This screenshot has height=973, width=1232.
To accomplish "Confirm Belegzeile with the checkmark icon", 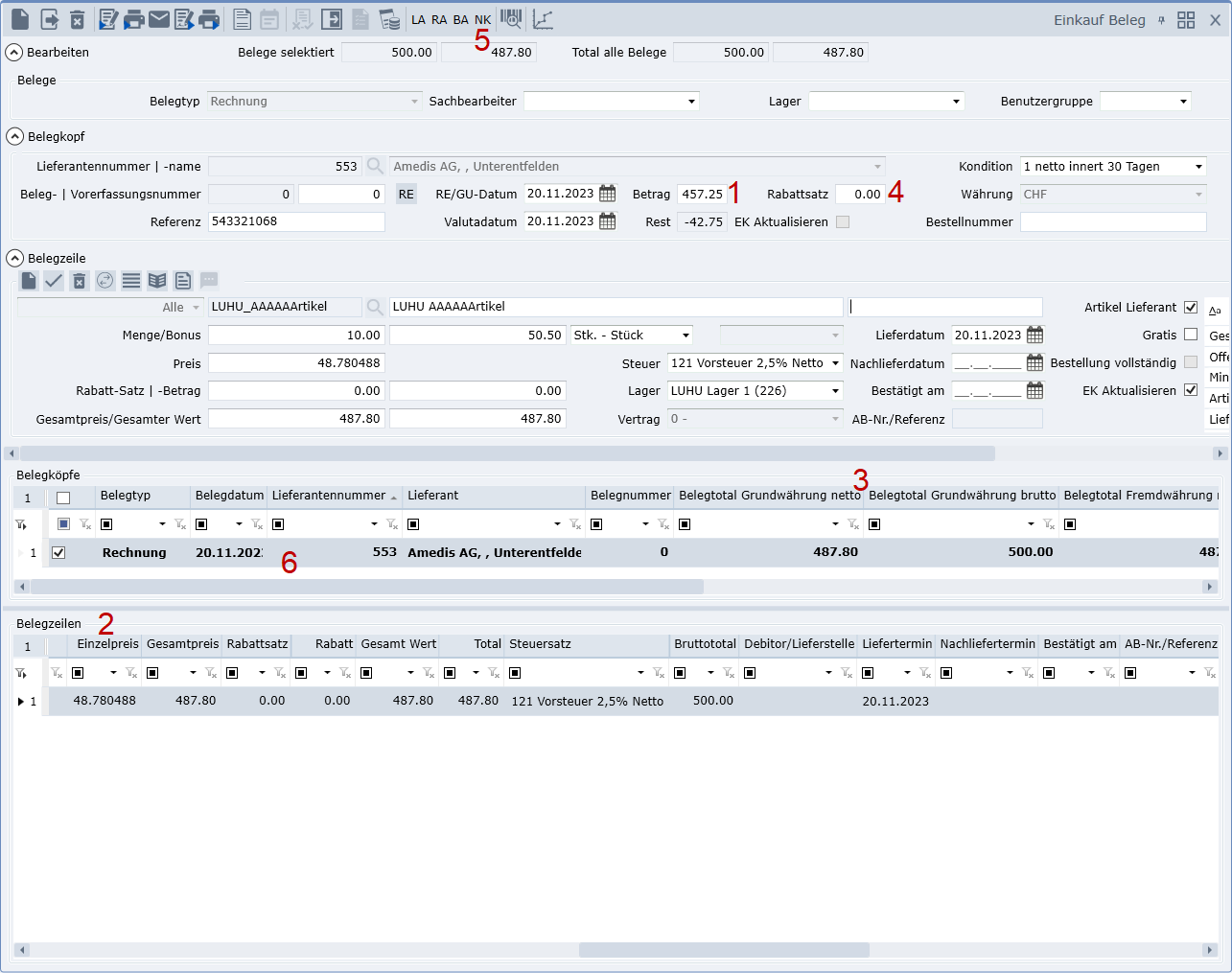I will click(x=54, y=281).
